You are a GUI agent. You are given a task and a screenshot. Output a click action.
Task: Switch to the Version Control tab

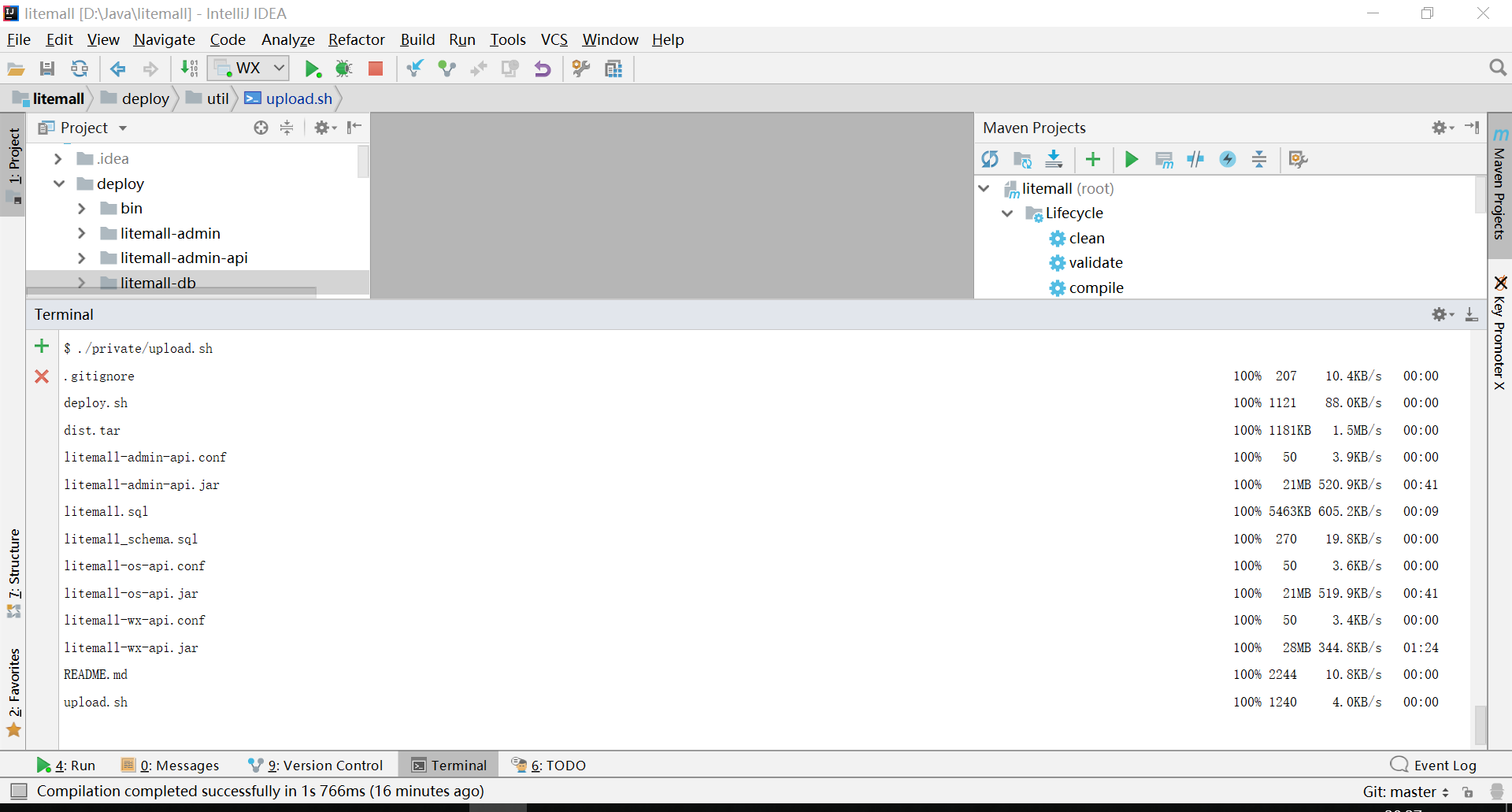(x=316, y=766)
